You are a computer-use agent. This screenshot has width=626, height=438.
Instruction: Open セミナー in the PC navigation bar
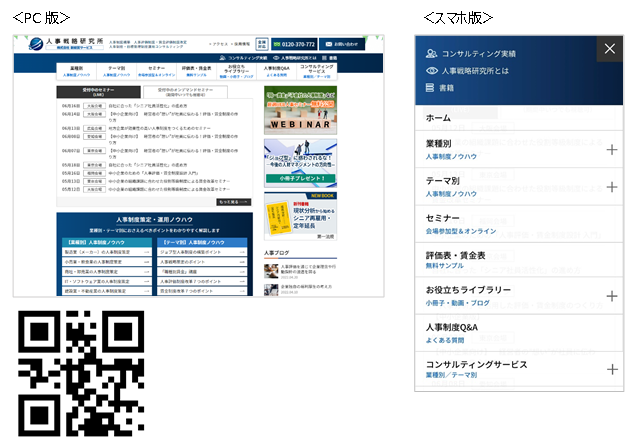click(156, 71)
